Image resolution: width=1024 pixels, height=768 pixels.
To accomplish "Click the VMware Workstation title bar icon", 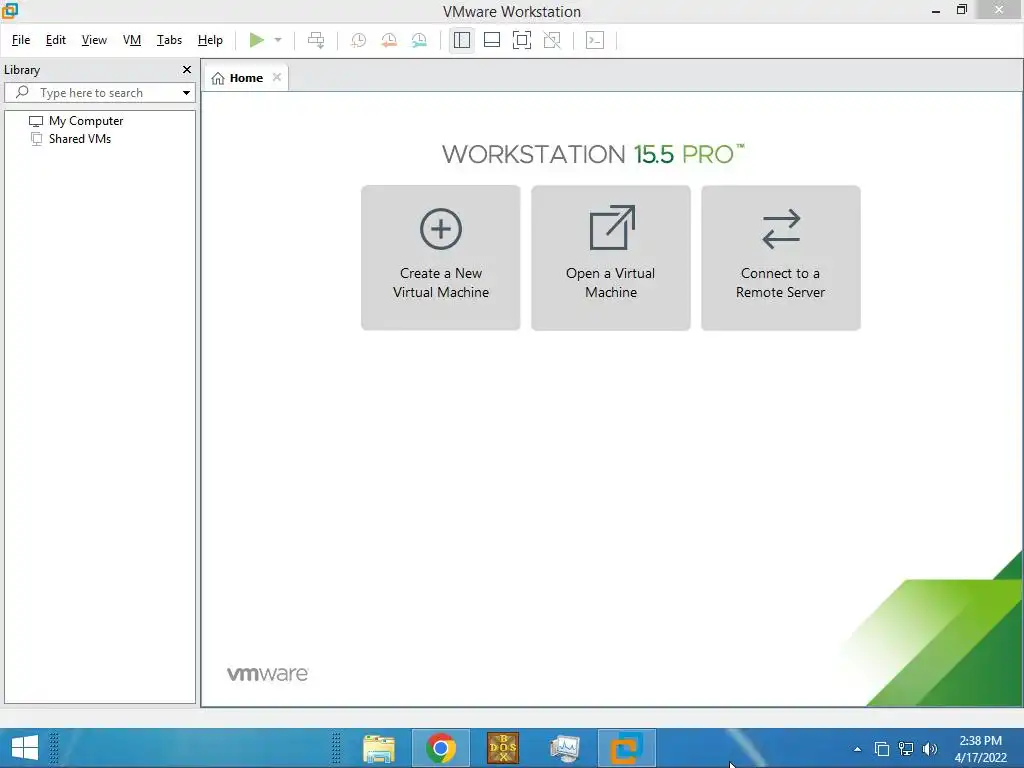I will point(10,10).
